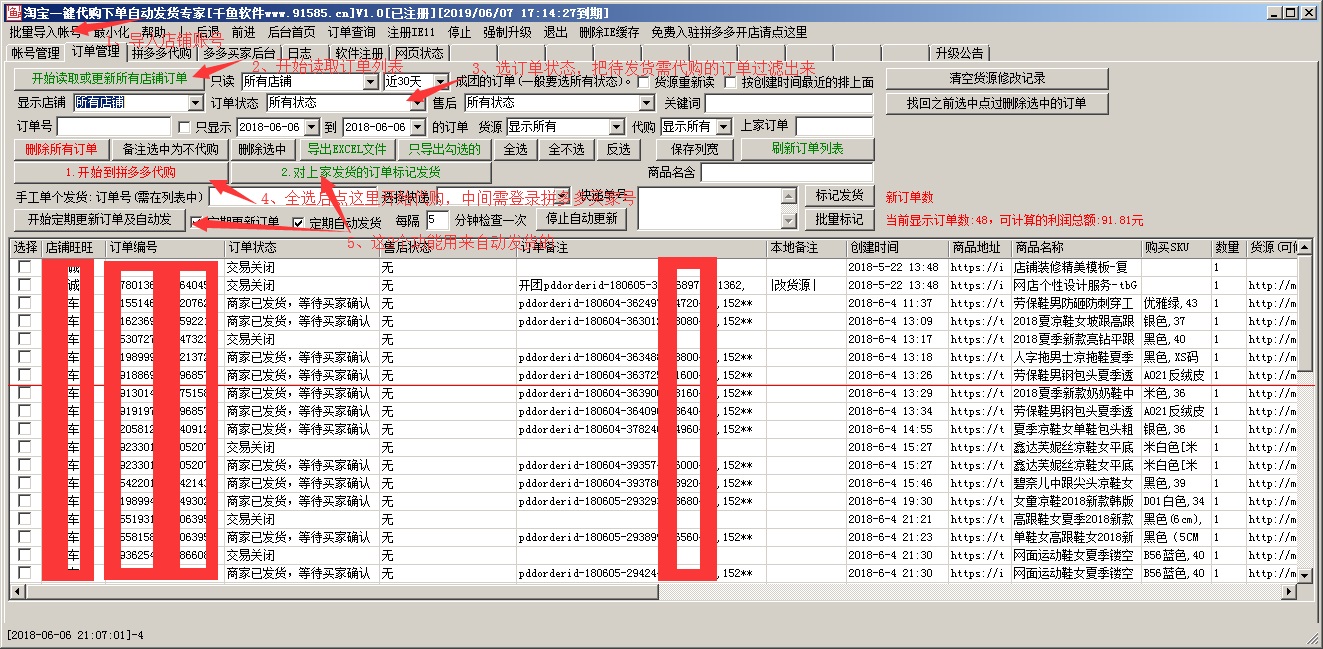Click the 全不选 button
Screen dimensions: 1323x649
pyautogui.click(x=566, y=149)
